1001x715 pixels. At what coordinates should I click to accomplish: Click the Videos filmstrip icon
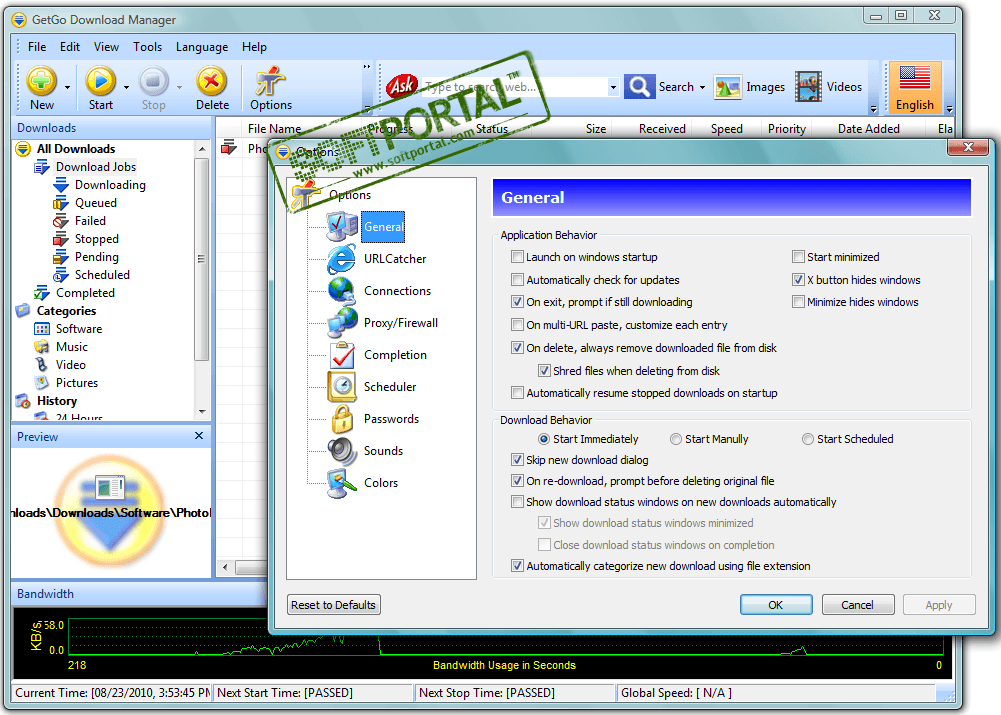[x=808, y=86]
